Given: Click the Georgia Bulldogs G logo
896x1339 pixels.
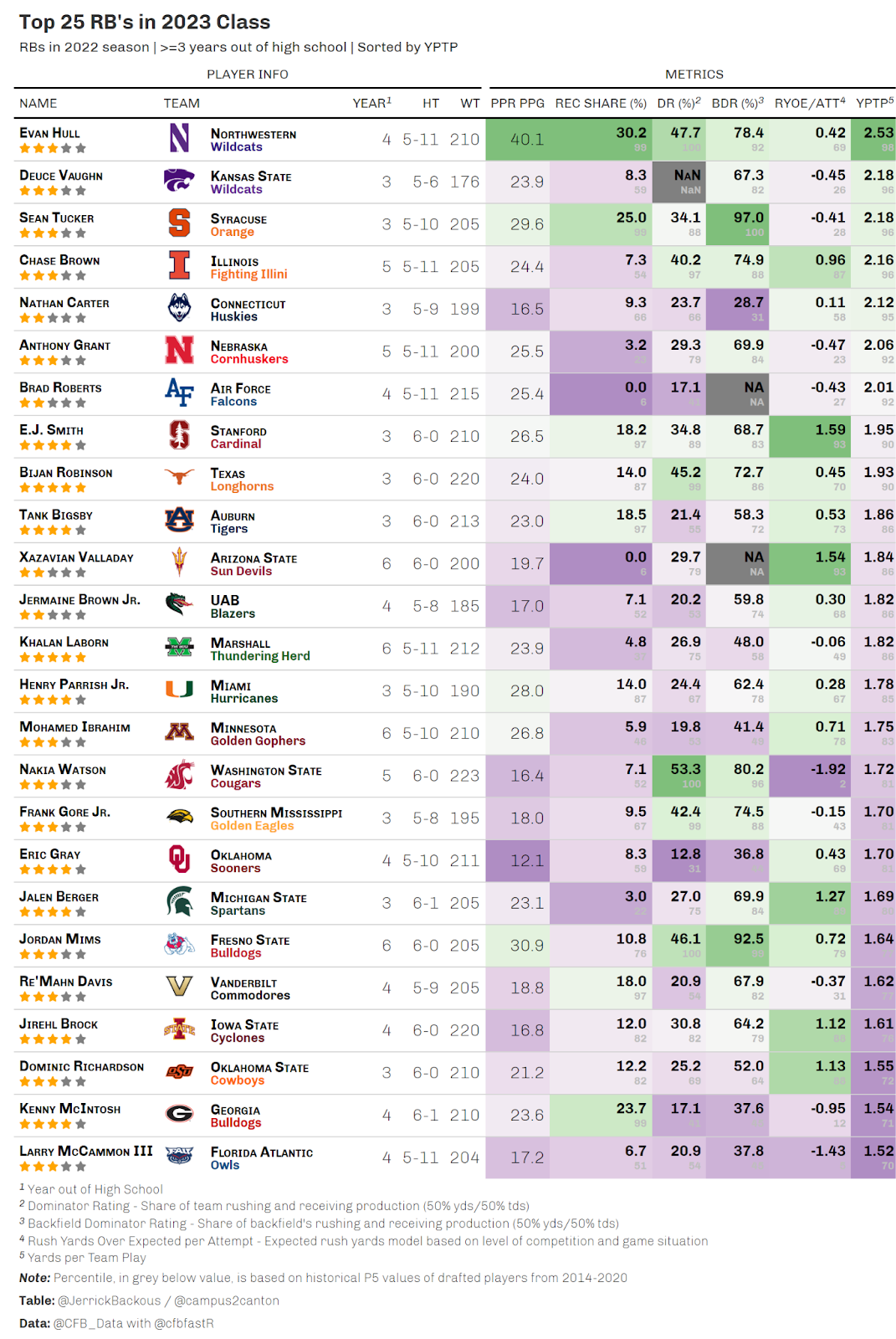Looking at the screenshot, I should 179,1114.
